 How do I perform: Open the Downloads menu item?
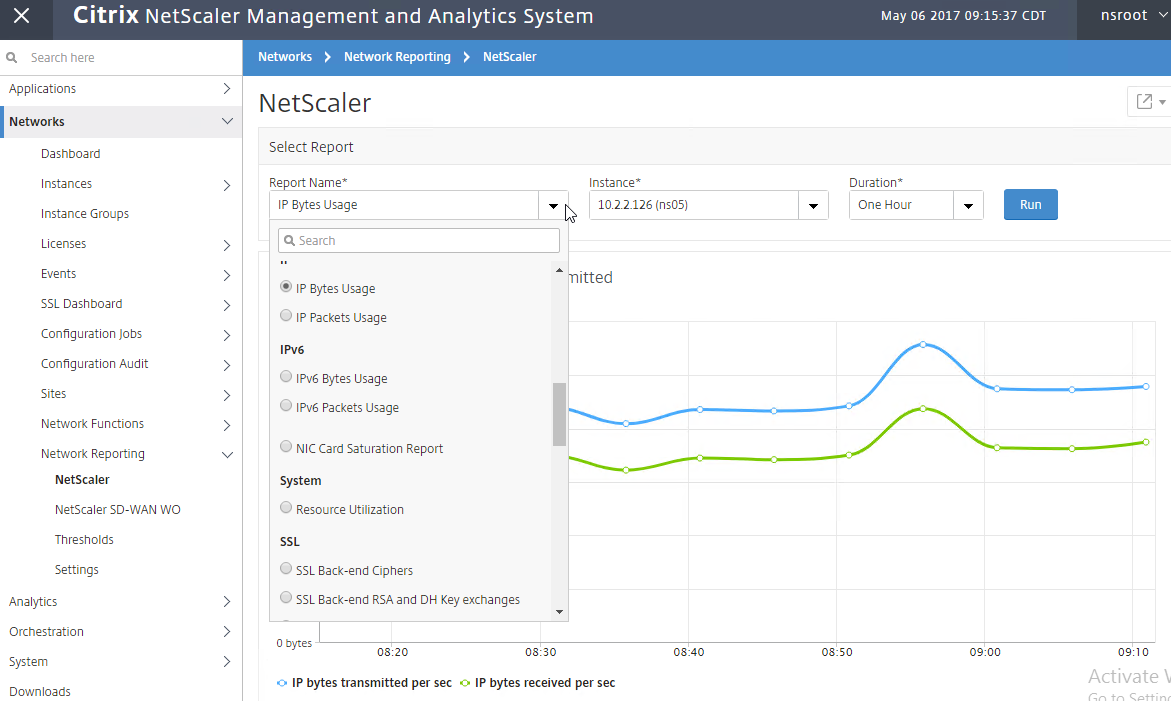(x=40, y=691)
